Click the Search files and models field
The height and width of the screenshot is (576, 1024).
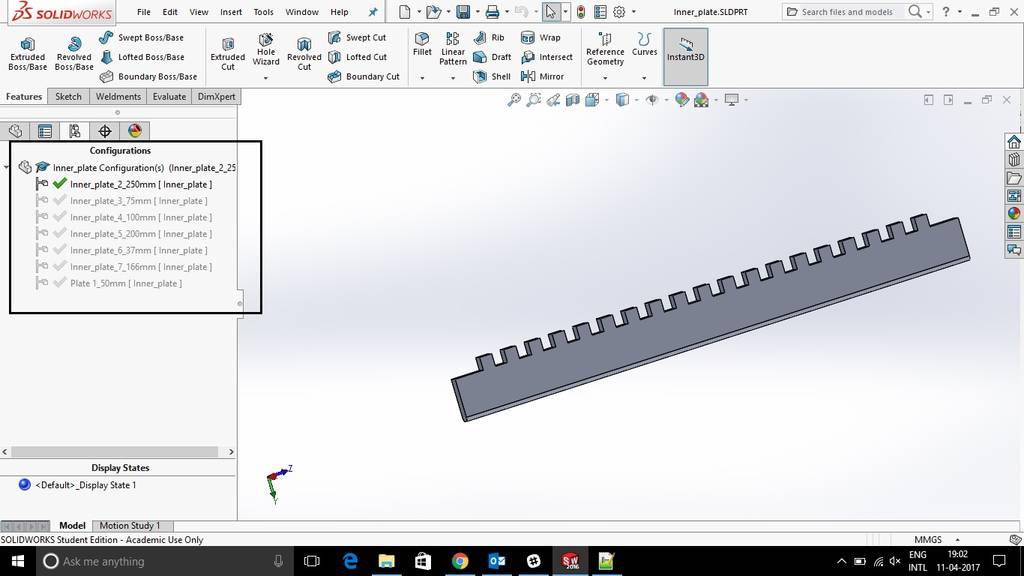(x=846, y=12)
